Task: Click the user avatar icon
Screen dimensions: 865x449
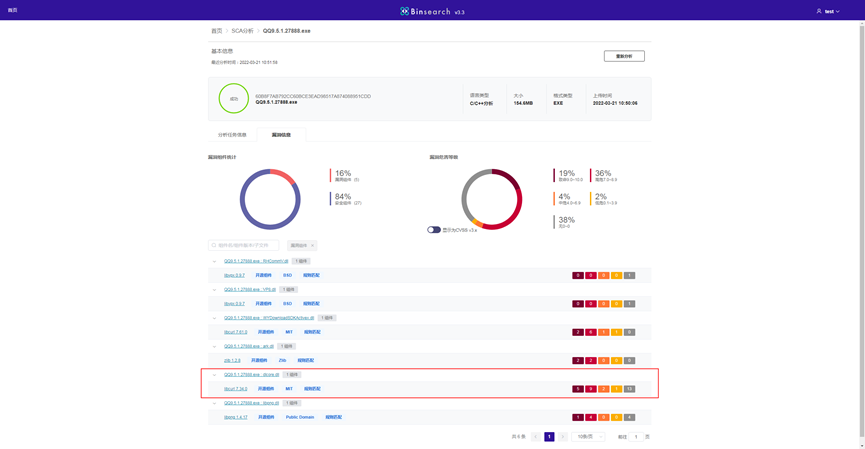Action: coord(819,11)
